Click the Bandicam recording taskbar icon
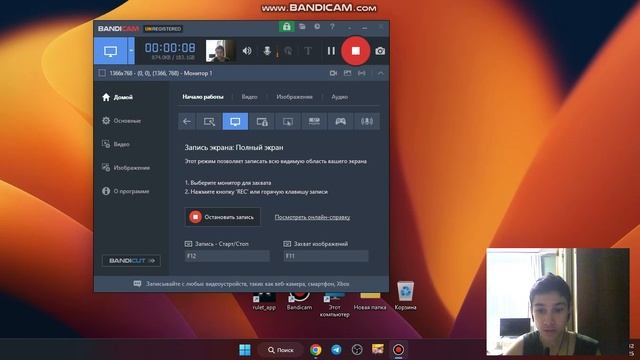Screen dimensions: 640x360 pyautogui.click(x=398, y=350)
